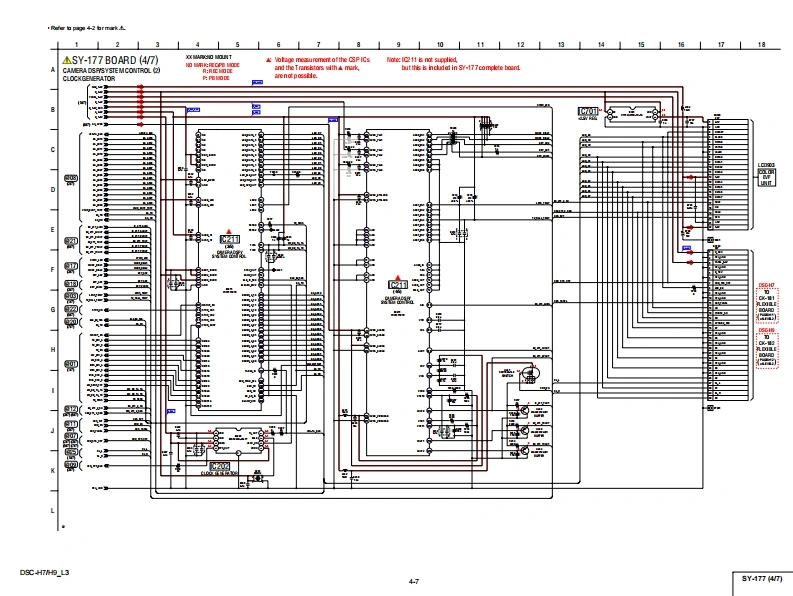Click the IC211 label in grid column 4
The image size is (793, 596).
point(229,240)
